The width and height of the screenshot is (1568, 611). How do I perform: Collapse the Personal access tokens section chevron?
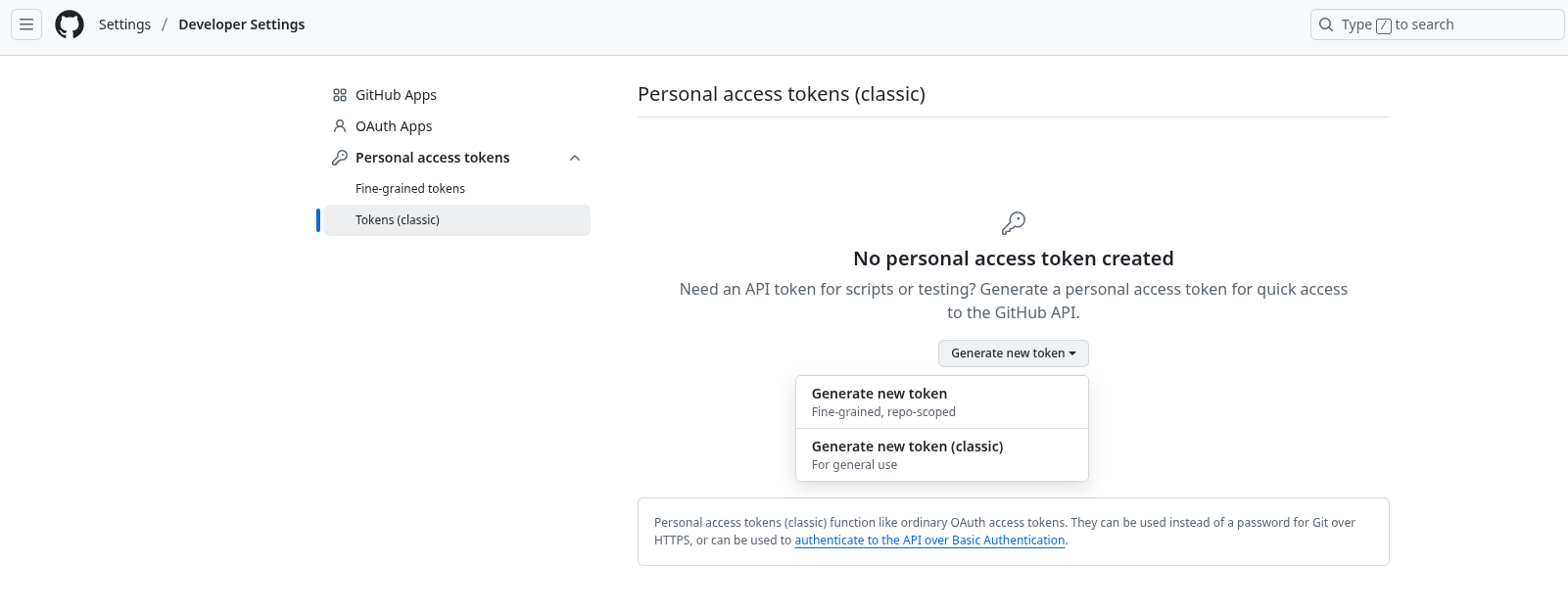click(x=575, y=158)
